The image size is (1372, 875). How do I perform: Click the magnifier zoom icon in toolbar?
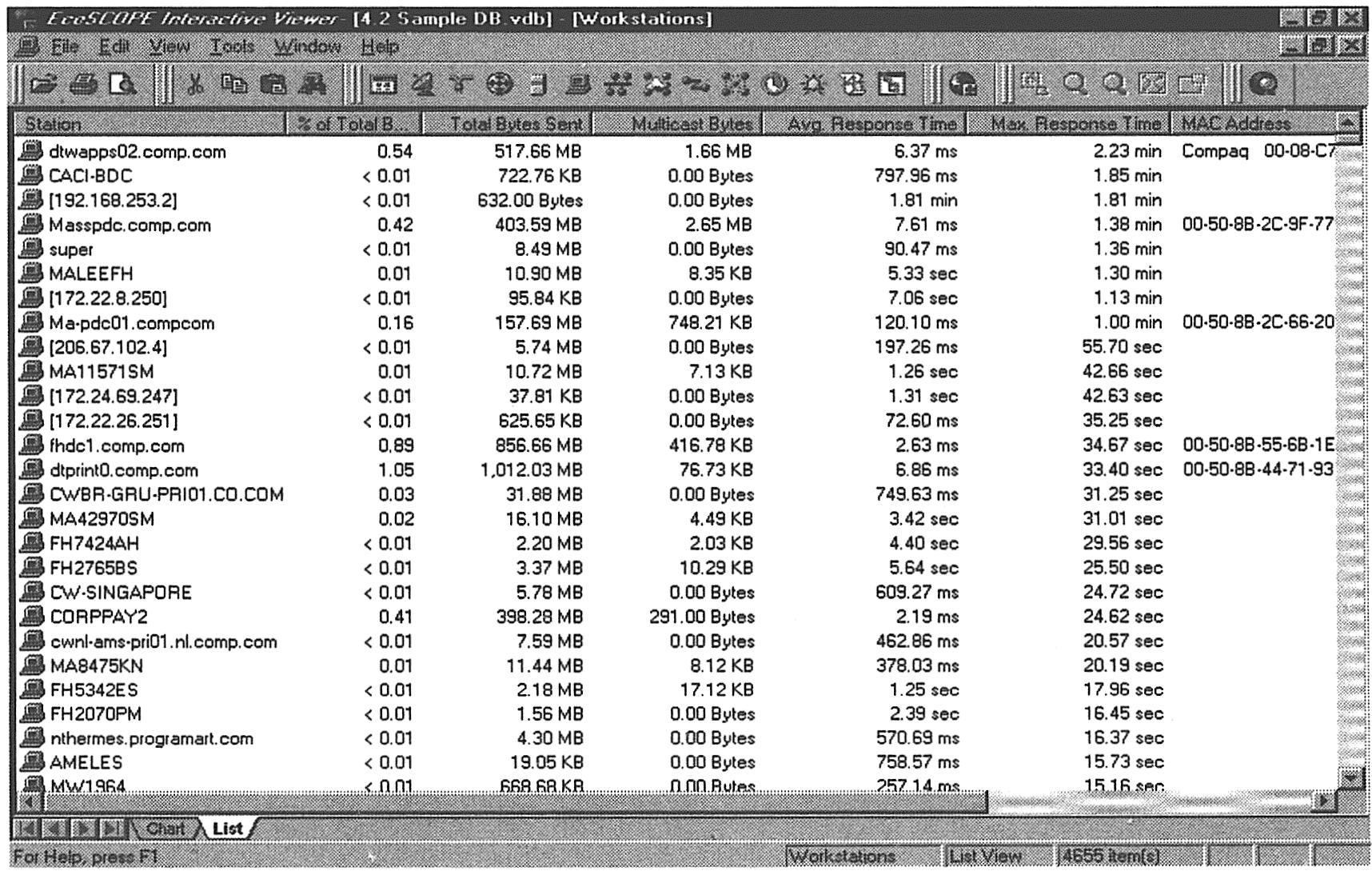coord(1075,85)
